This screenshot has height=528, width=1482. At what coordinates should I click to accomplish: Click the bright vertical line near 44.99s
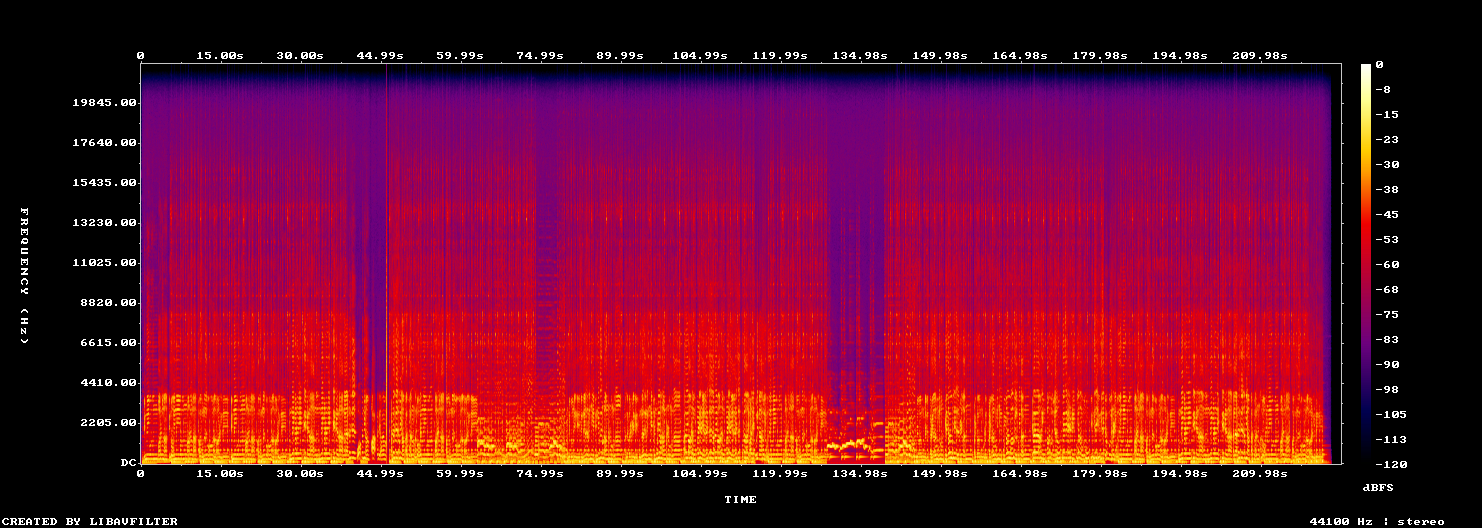tap(387, 264)
